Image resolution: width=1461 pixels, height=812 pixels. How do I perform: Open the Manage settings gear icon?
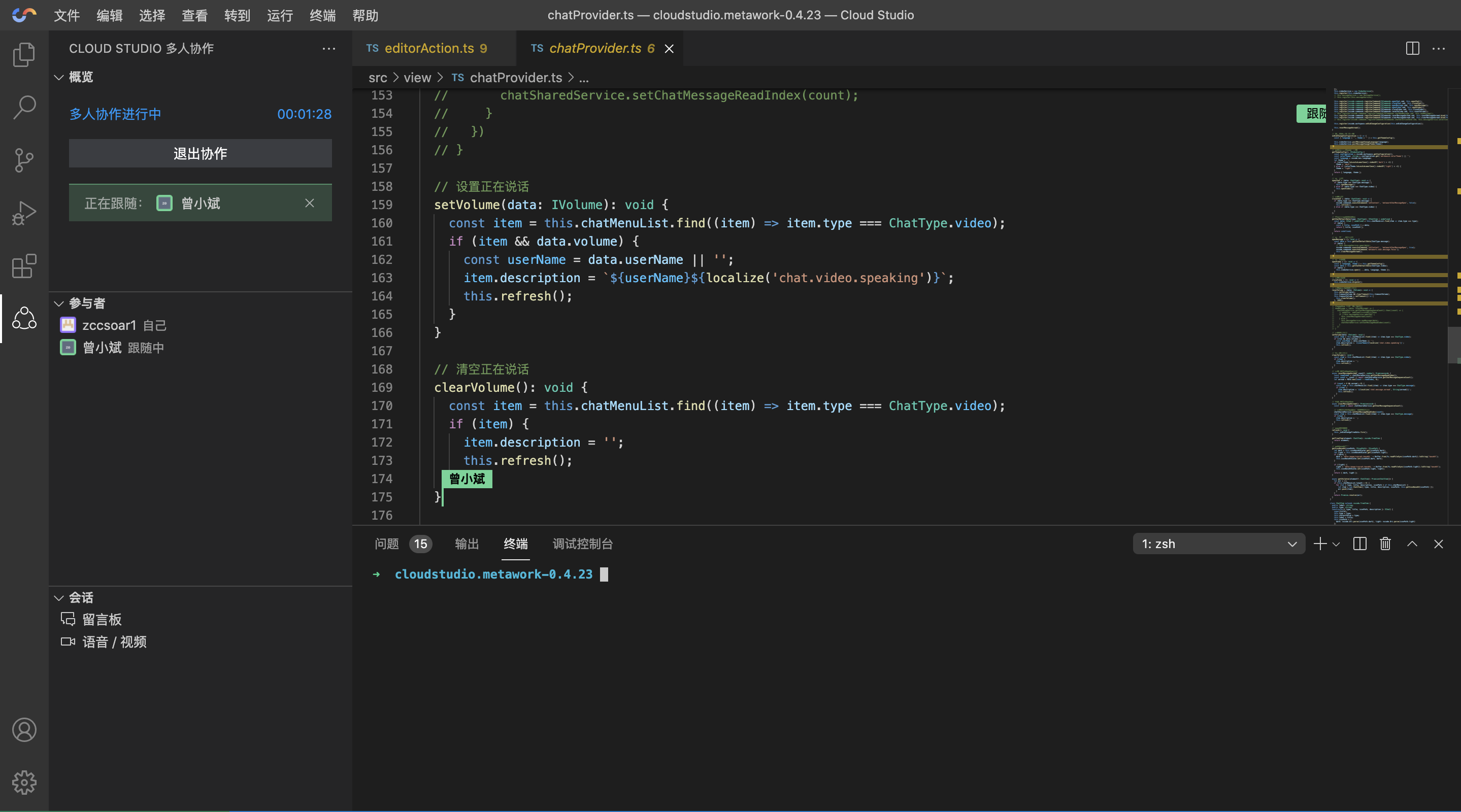[x=24, y=783]
